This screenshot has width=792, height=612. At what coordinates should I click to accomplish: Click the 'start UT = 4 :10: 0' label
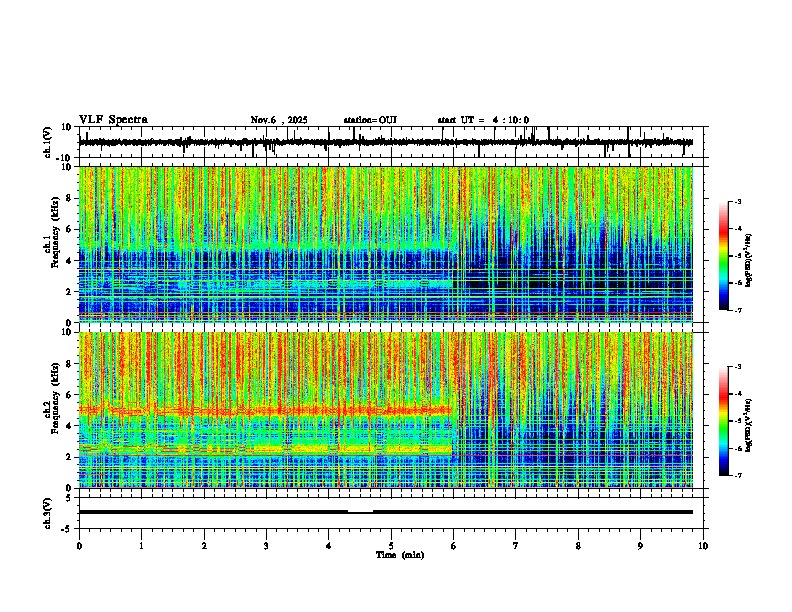(483, 120)
